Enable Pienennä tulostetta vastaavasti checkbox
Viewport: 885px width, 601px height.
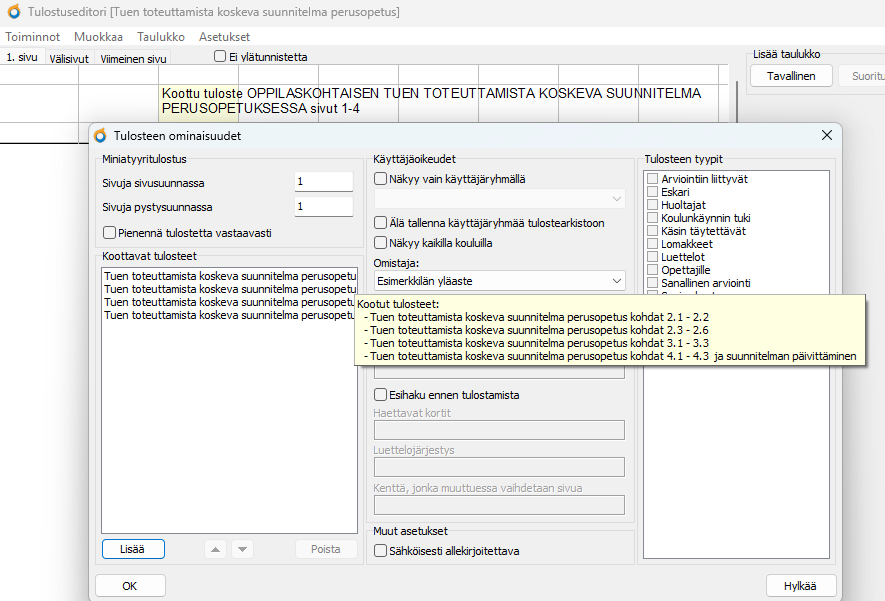pos(109,233)
